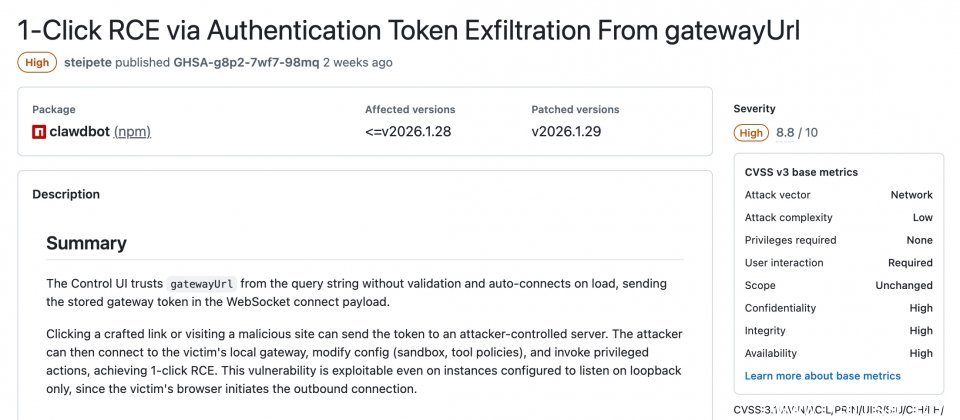Click the 8.8 / 10 severity score
The image size is (960, 420).
click(797, 132)
